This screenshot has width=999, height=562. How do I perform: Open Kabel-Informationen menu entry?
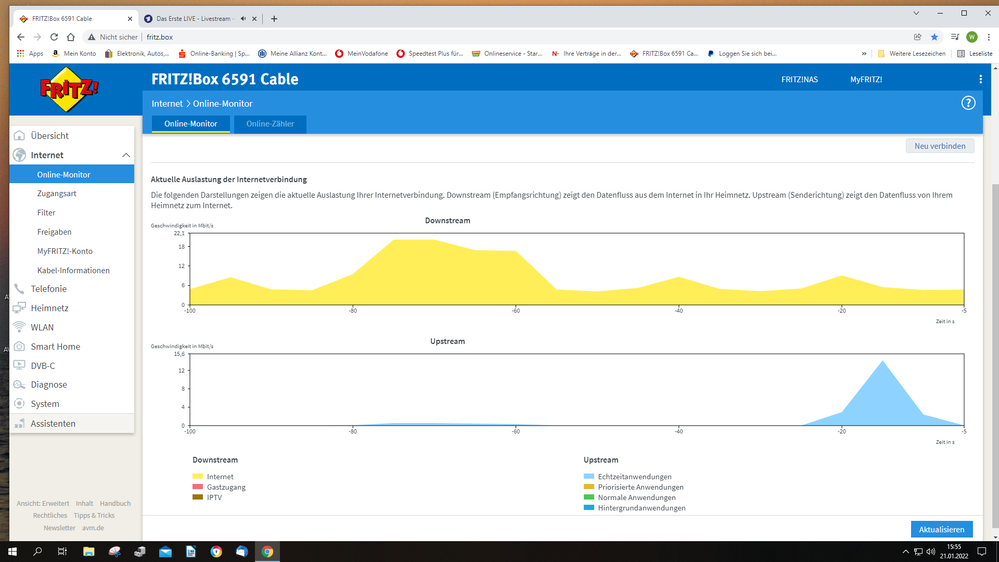click(x=73, y=270)
